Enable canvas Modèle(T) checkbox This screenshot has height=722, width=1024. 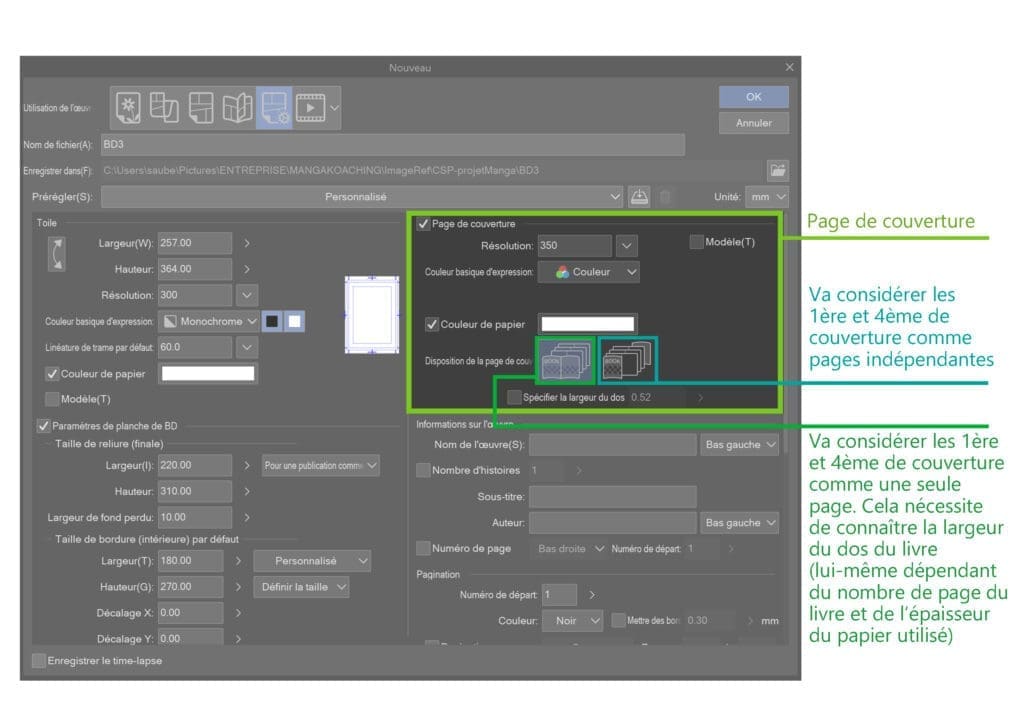point(52,399)
